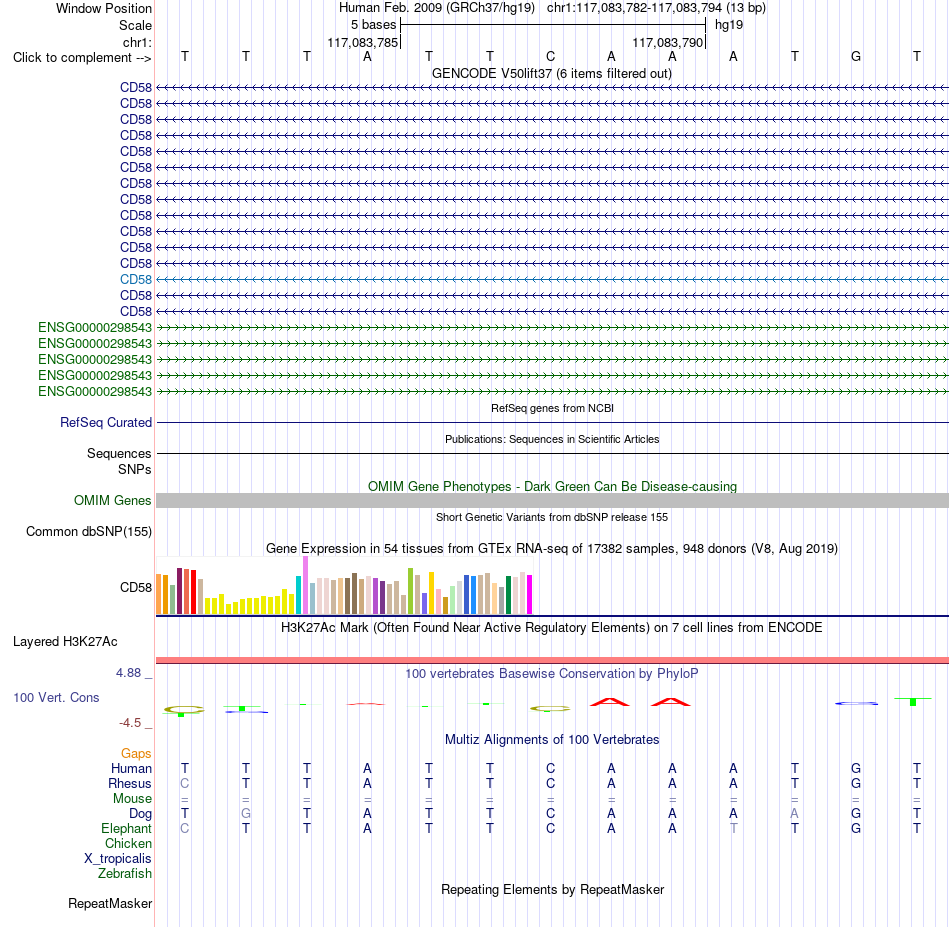Open 'Multiz Alignments of 100 Vertebrates' title
The height and width of the screenshot is (927, 950).
(552, 740)
